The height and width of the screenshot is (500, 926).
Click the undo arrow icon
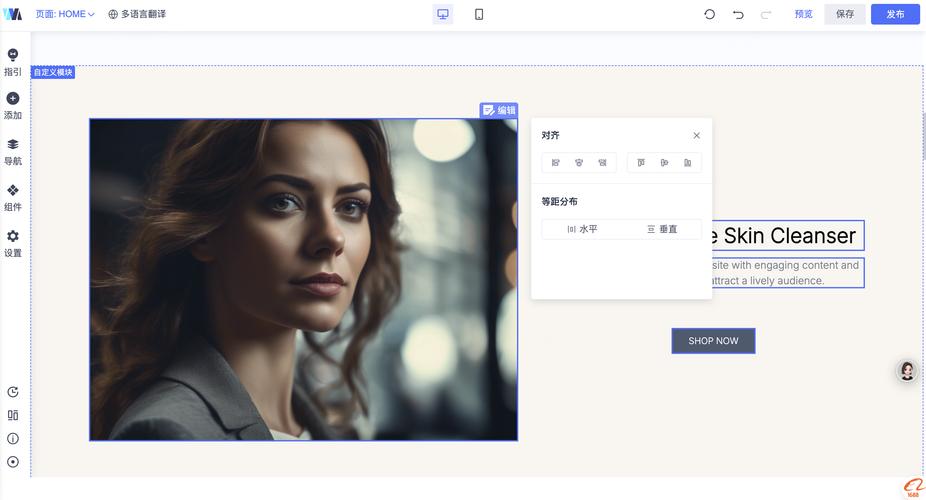pyautogui.click(x=738, y=14)
